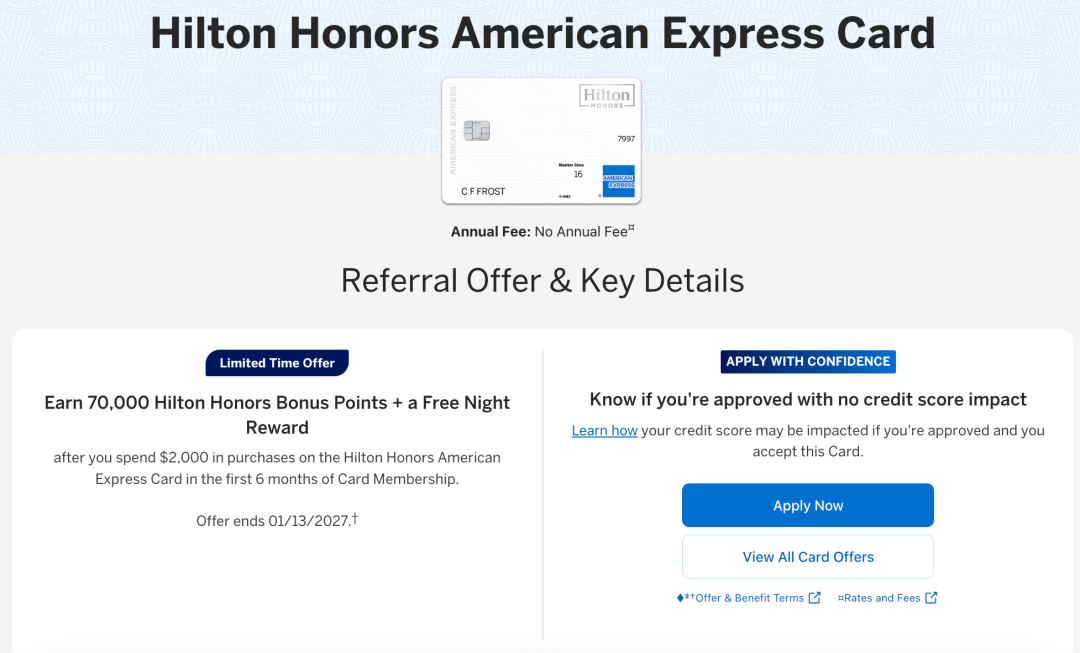Click the Referral Offer & Key Details heading
This screenshot has width=1080, height=653.
click(x=542, y=280)
